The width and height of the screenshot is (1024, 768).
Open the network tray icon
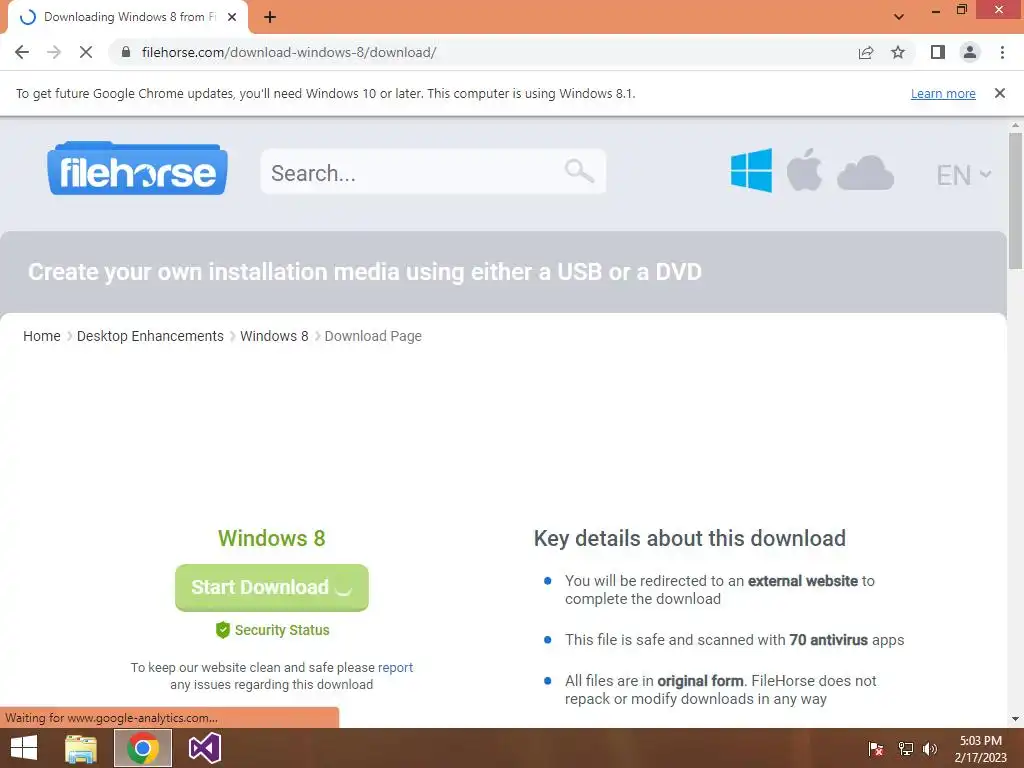pyautogui.click(x=905, y=748)
